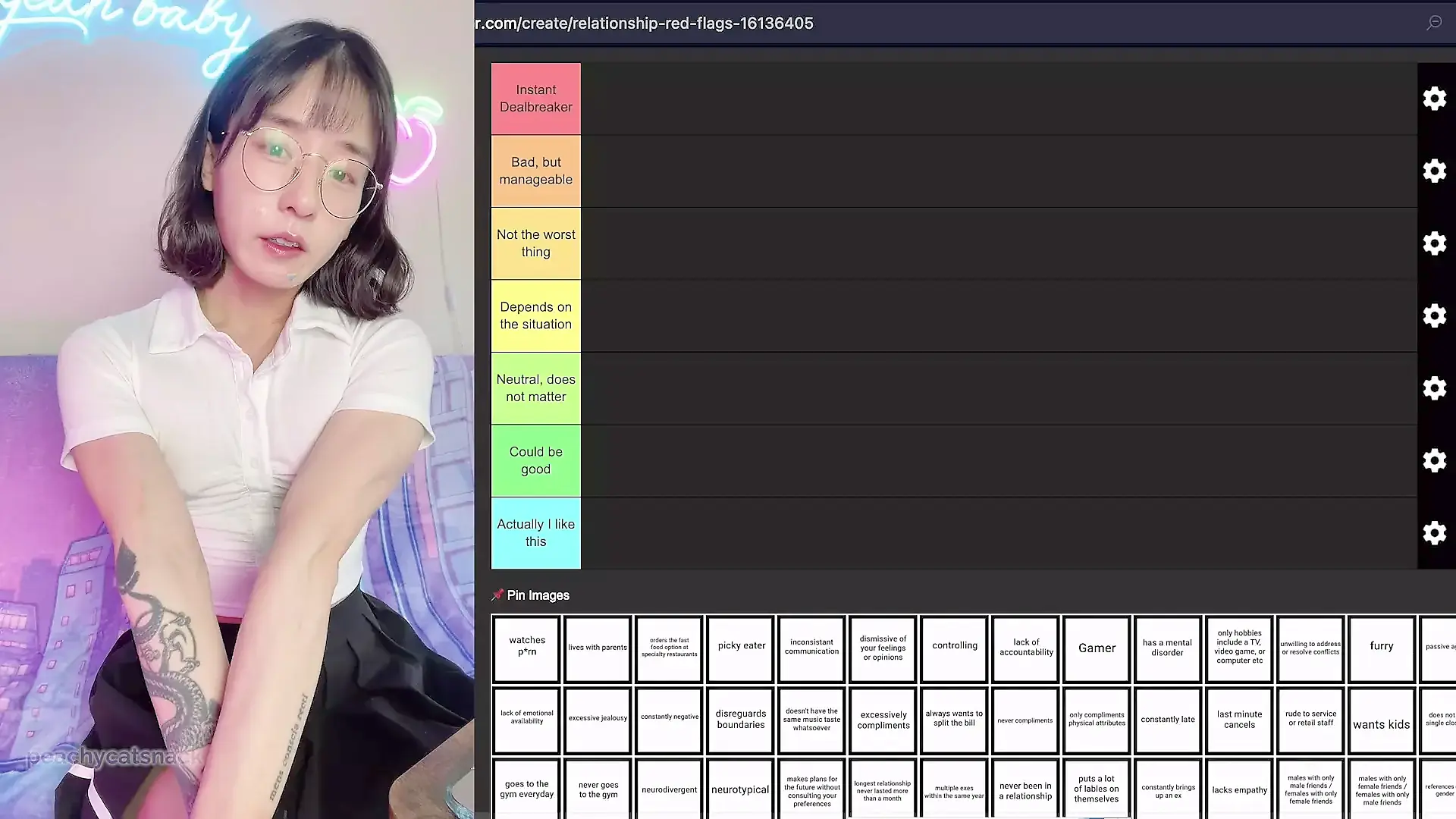1456x819 pixels.
Task: Open settings gear for Bad but manageable row
Action: click(x=1434, y=171)
